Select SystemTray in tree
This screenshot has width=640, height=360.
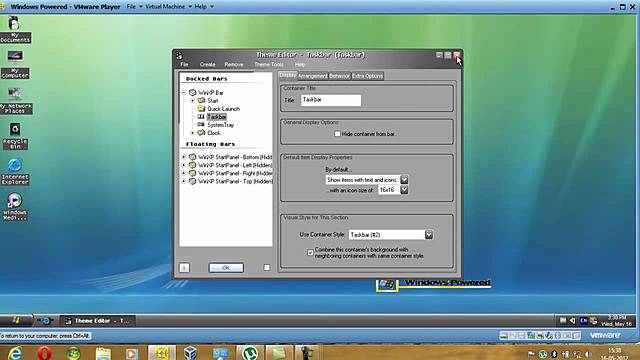221,125
